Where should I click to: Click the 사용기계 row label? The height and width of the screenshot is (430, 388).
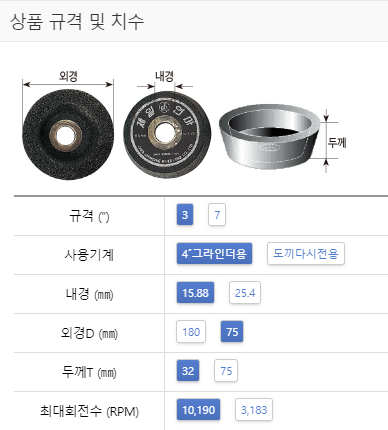pyautogui.click(x=89, y=255)
